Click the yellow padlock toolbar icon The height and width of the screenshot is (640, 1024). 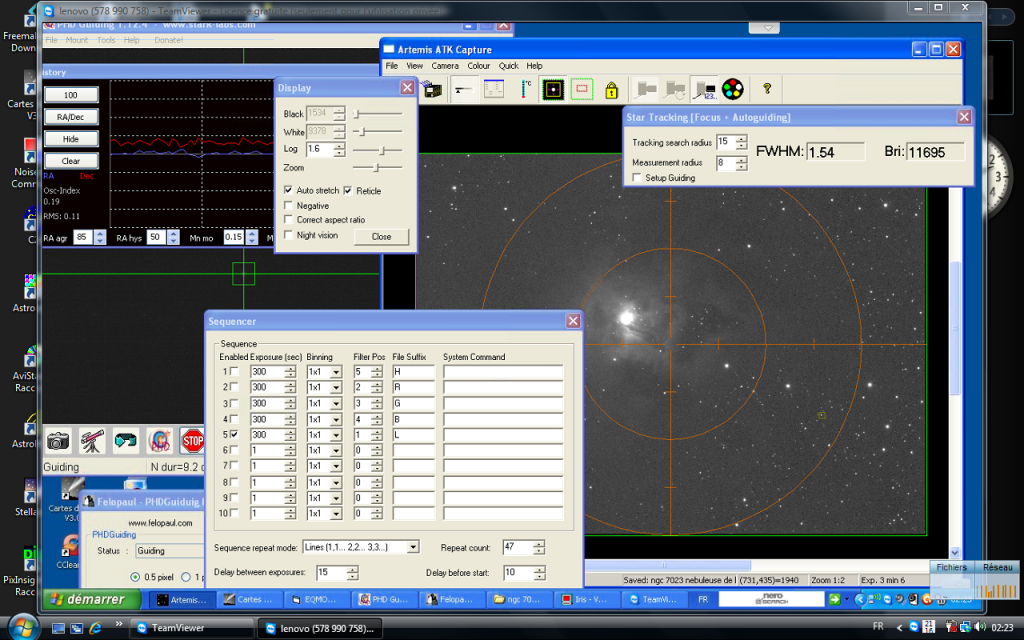pos(611,90)
